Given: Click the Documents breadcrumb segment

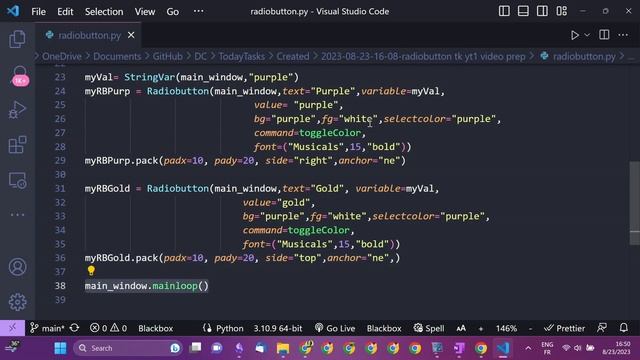Looking at the screenshot, I should (117, 56).
